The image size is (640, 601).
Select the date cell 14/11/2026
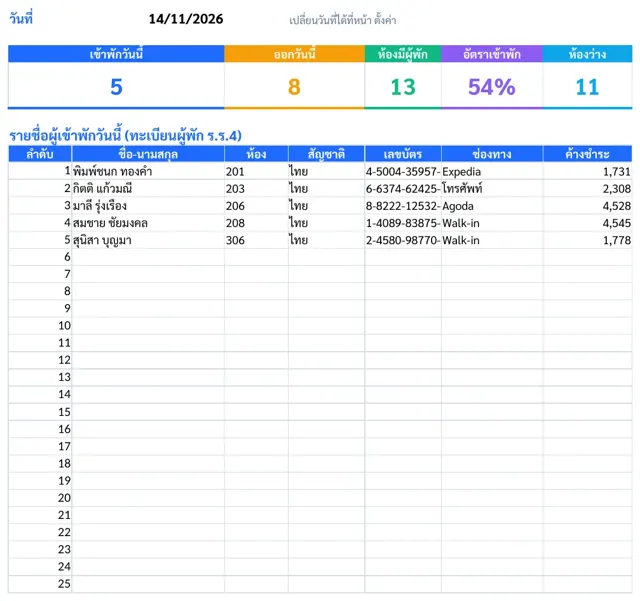[x=186, y=19]
